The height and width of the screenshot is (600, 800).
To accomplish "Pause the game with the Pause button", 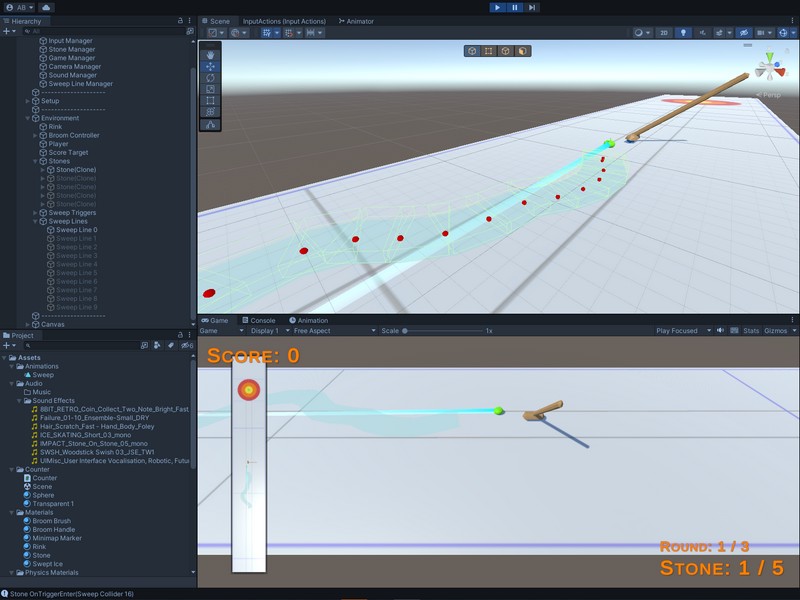I will 514,7.
